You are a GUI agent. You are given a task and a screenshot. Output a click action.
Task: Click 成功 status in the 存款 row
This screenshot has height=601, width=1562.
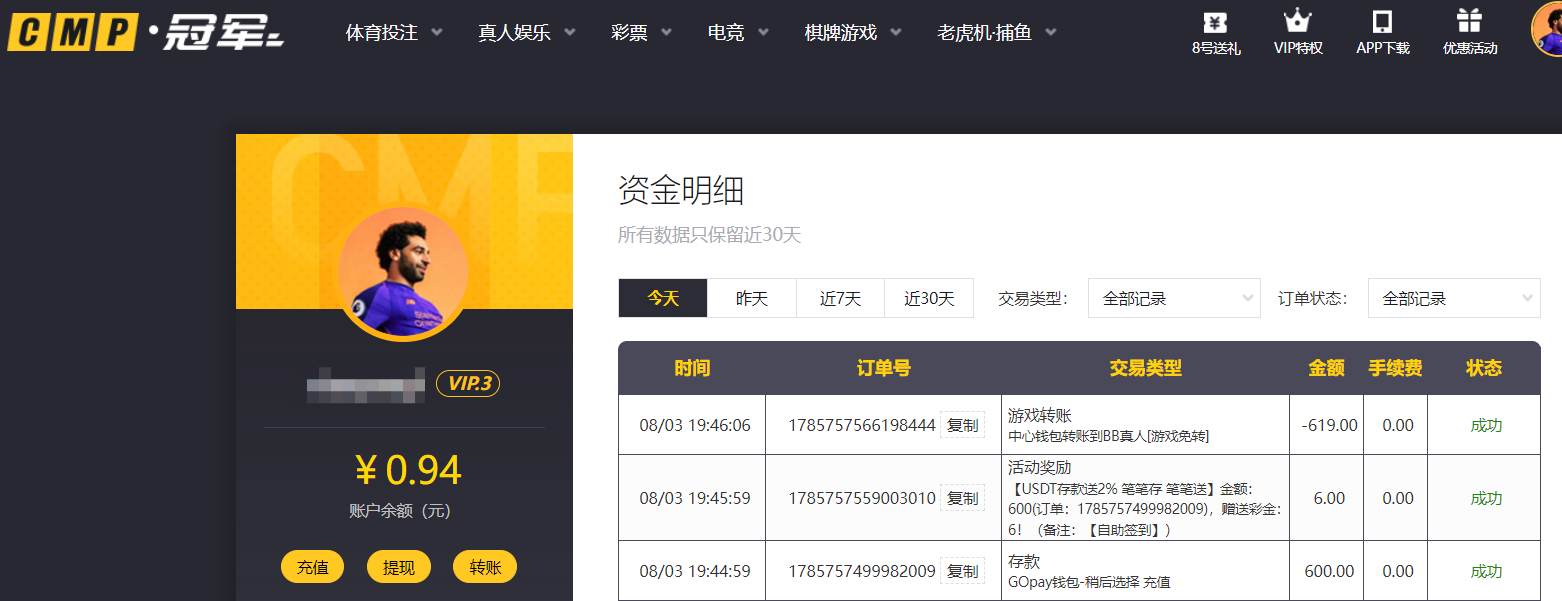pos(1486,571)
